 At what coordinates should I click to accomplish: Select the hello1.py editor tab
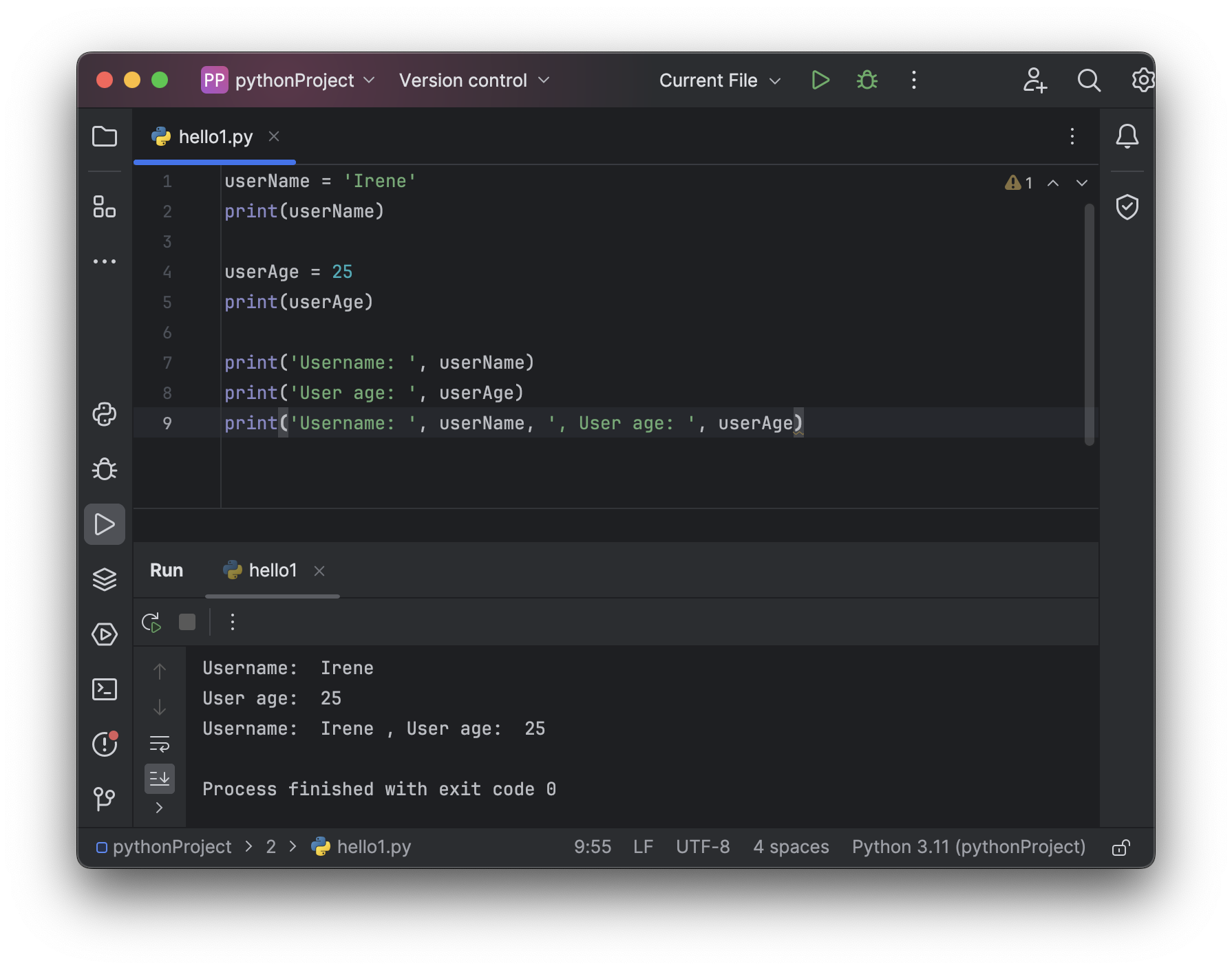coord(215,137)
